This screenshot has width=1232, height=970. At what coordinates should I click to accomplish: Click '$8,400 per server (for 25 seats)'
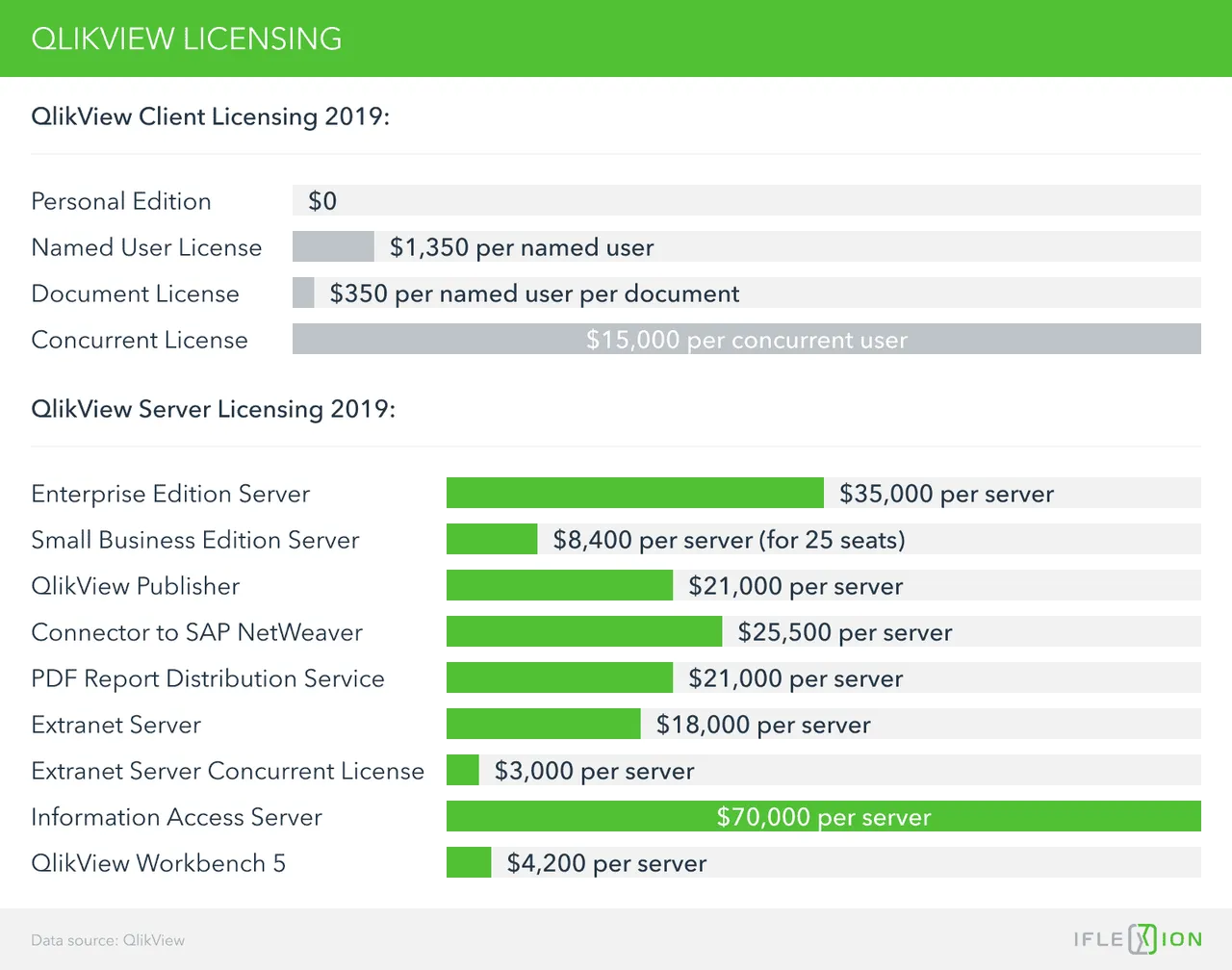point(730,540)
